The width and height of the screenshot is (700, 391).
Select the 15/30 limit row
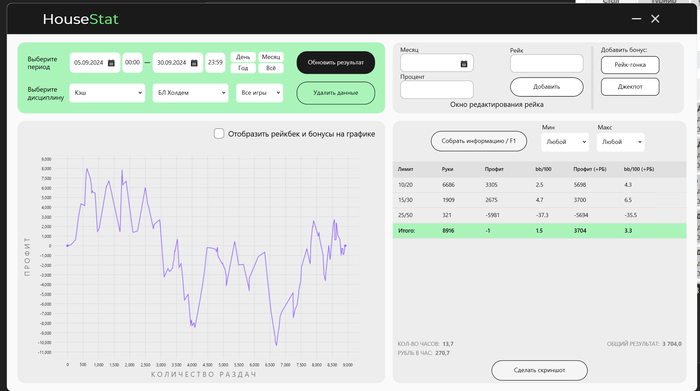coord(539,200)
